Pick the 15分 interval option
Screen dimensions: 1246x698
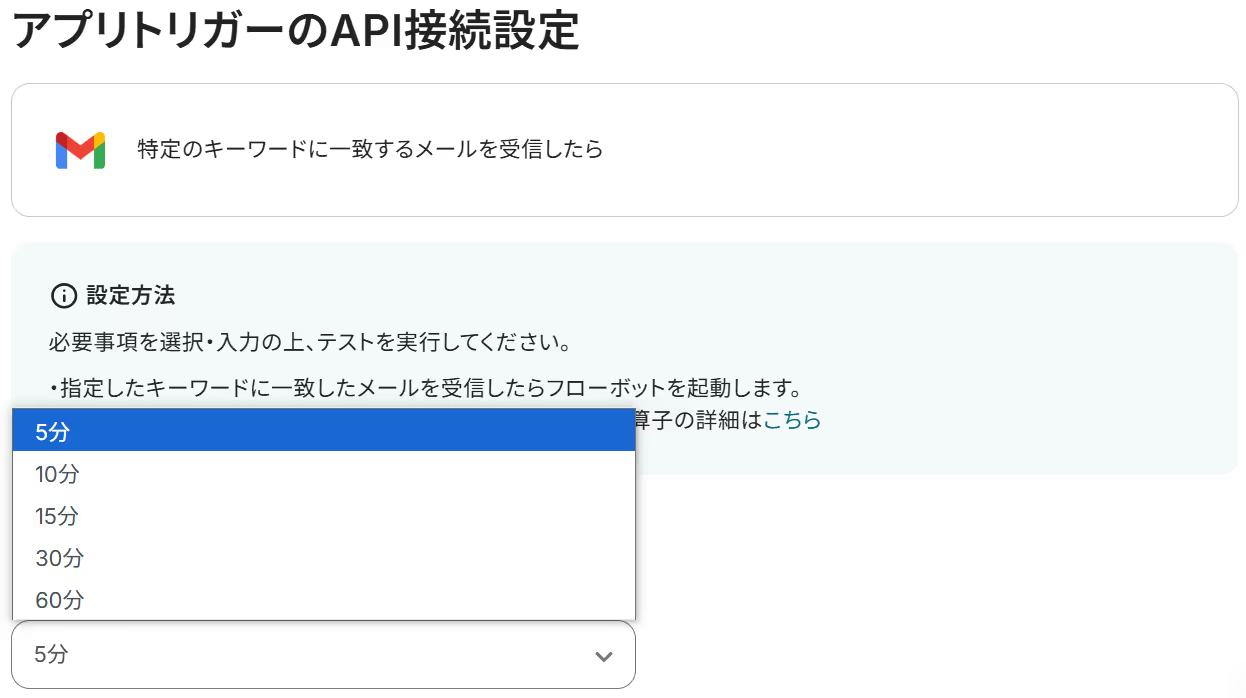click(x=323, y=516)
